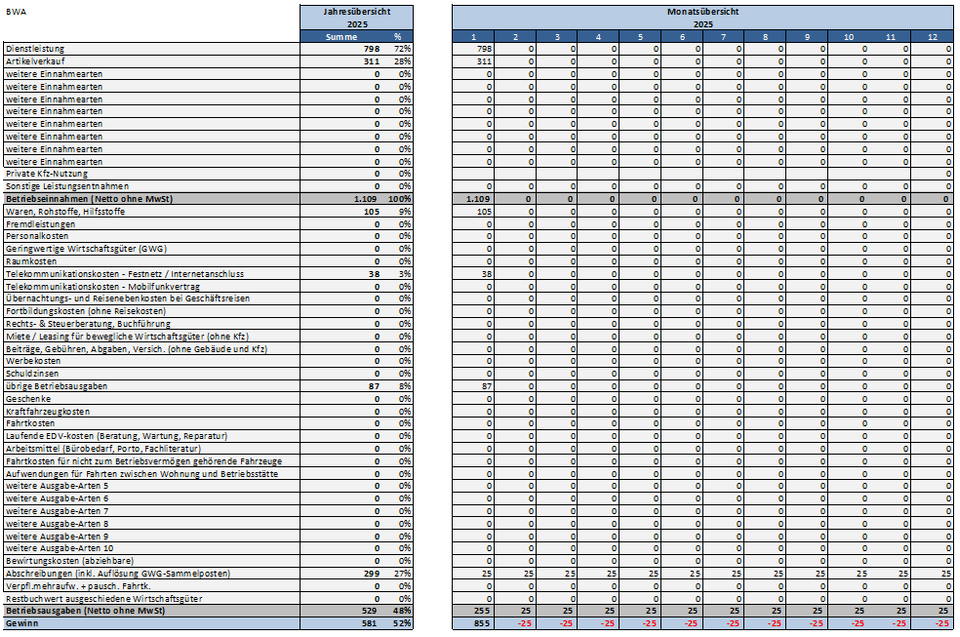This screenshot has width=960, height=637.
Task: Select Bewirtungskosten (abziehbare) row label
Action: (69, 561)
